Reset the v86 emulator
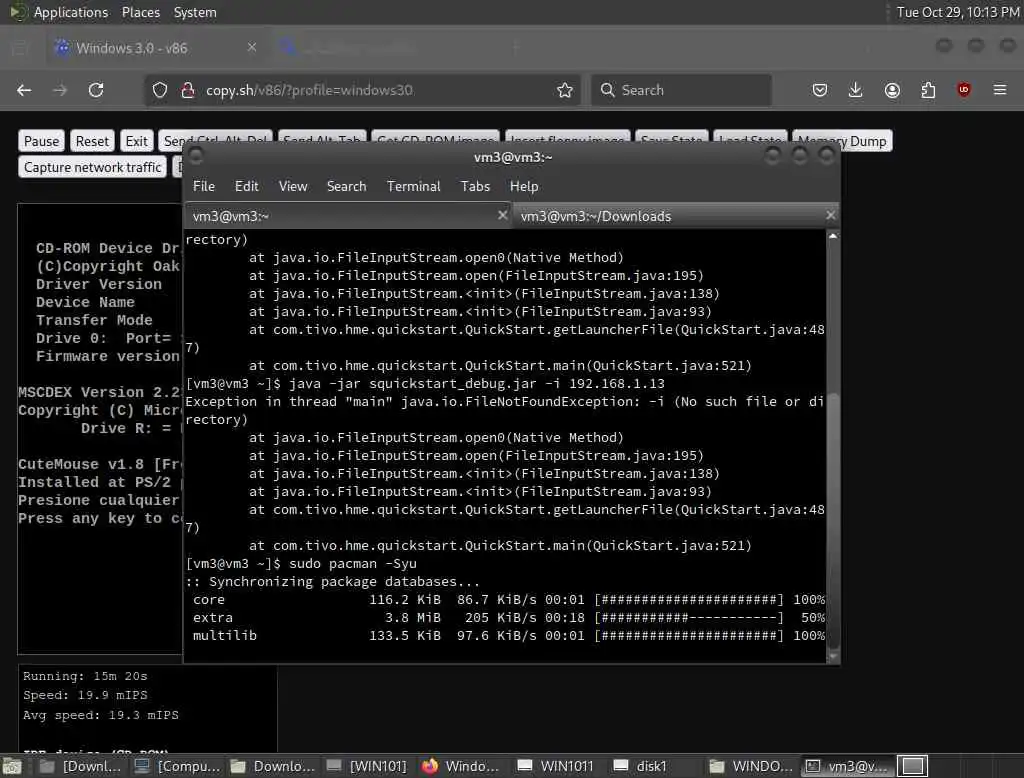Image resolution: width=1024 pixels, height=778 pixels. click(92, 141)
